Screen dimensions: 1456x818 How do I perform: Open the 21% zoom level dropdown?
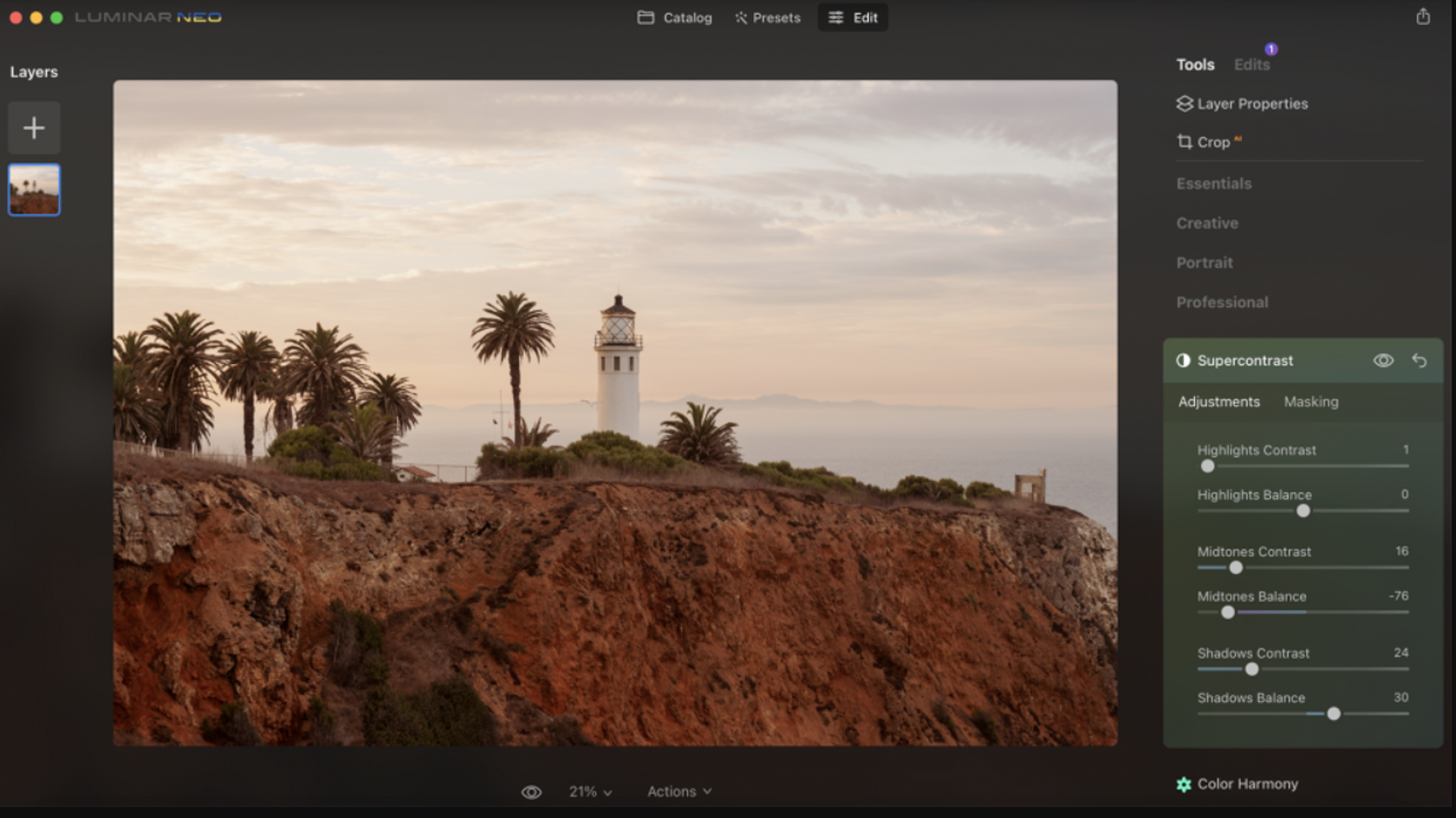pyautogui.click(x=590, y=791)
